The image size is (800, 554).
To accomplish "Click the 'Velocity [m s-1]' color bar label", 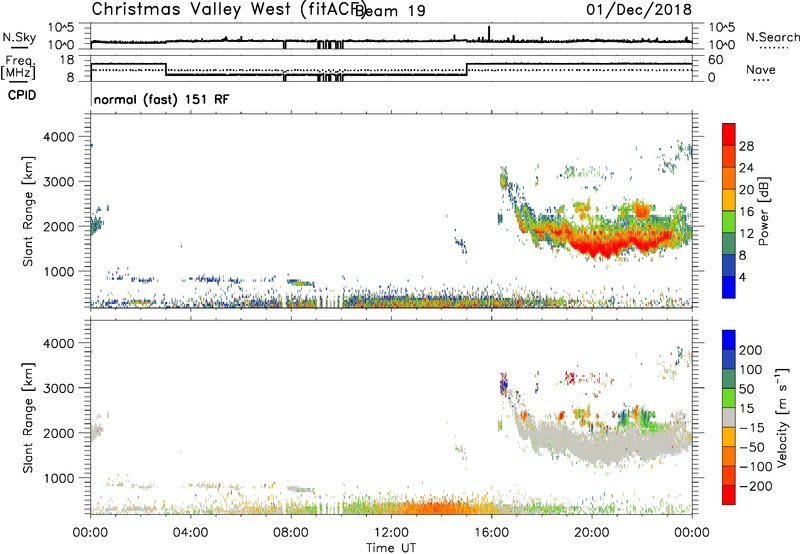I will click(782, 417).
